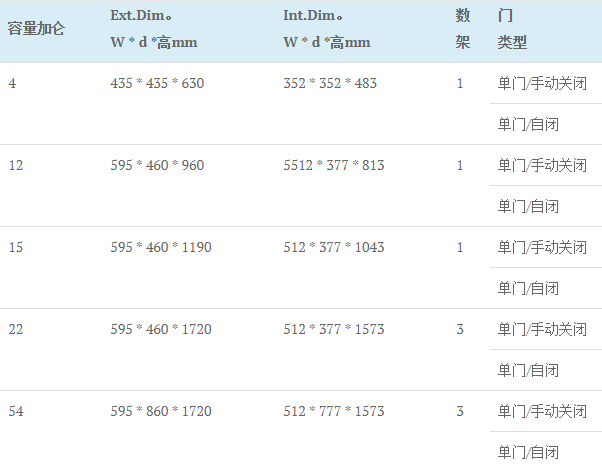Select capacity value 54 in the first column
Image resolution: width=602 pixels, height=472 pixels.
[16, 411]
